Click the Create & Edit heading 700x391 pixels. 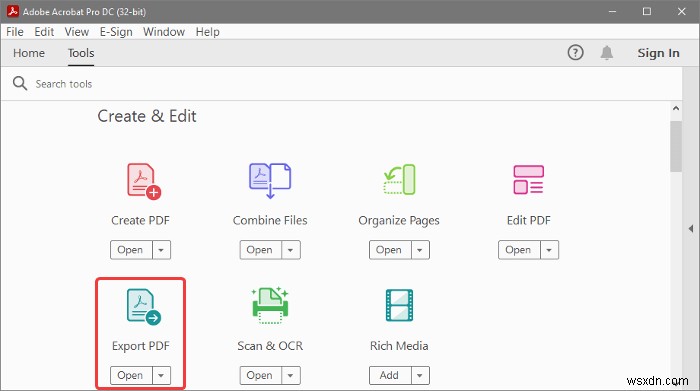point(147,116)
